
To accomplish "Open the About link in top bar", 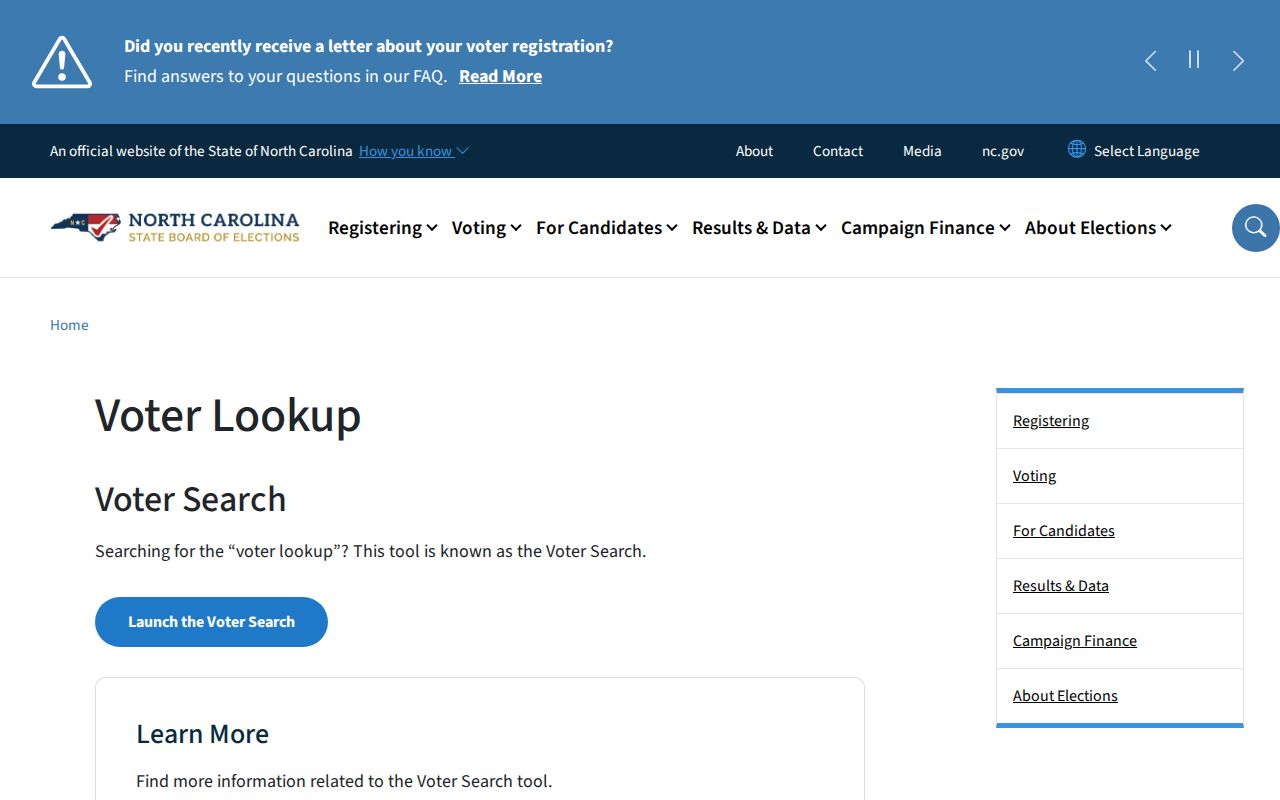I will click(754, 151).
